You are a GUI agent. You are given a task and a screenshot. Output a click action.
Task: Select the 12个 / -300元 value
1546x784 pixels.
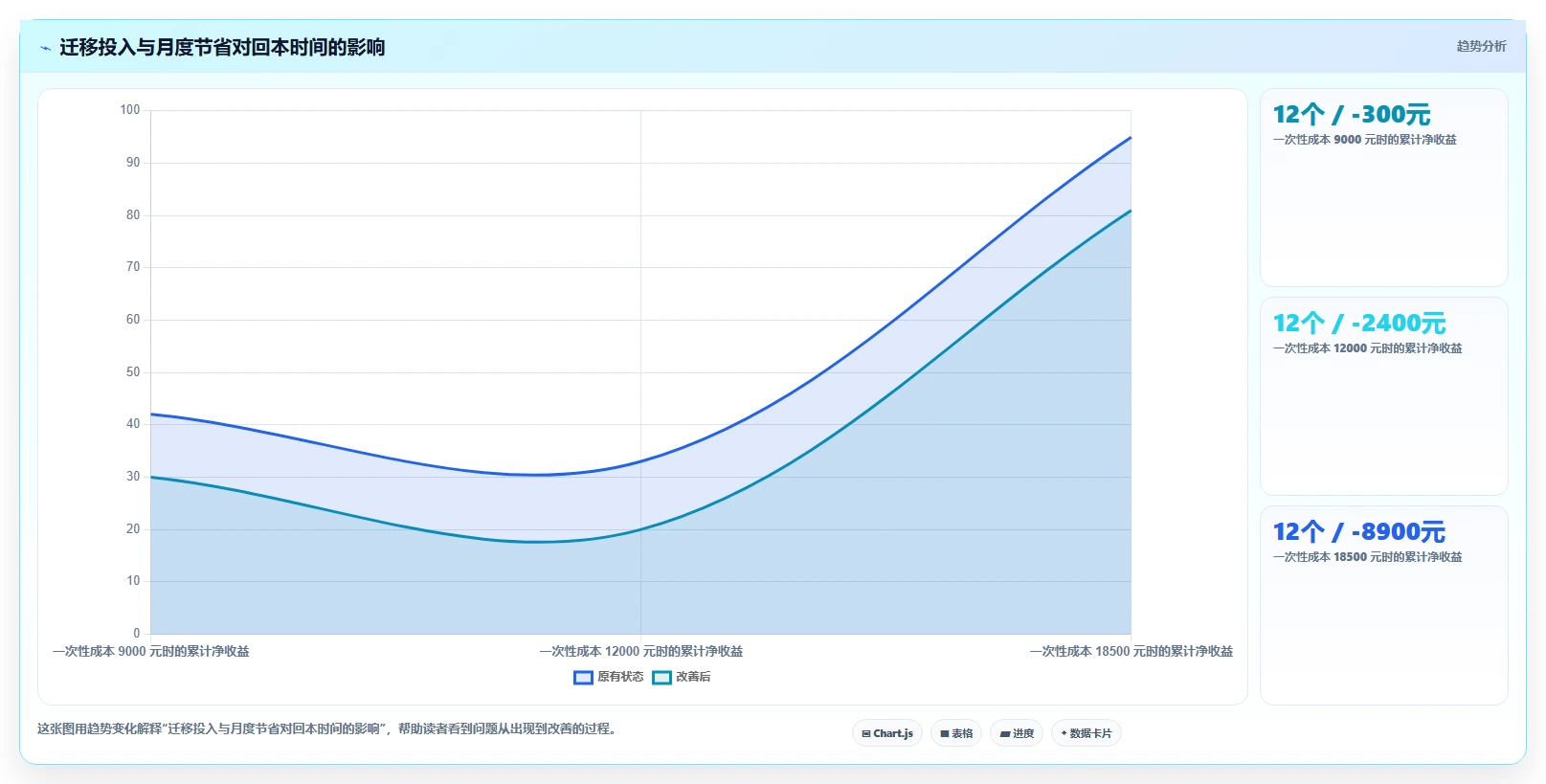point(1352,115)
